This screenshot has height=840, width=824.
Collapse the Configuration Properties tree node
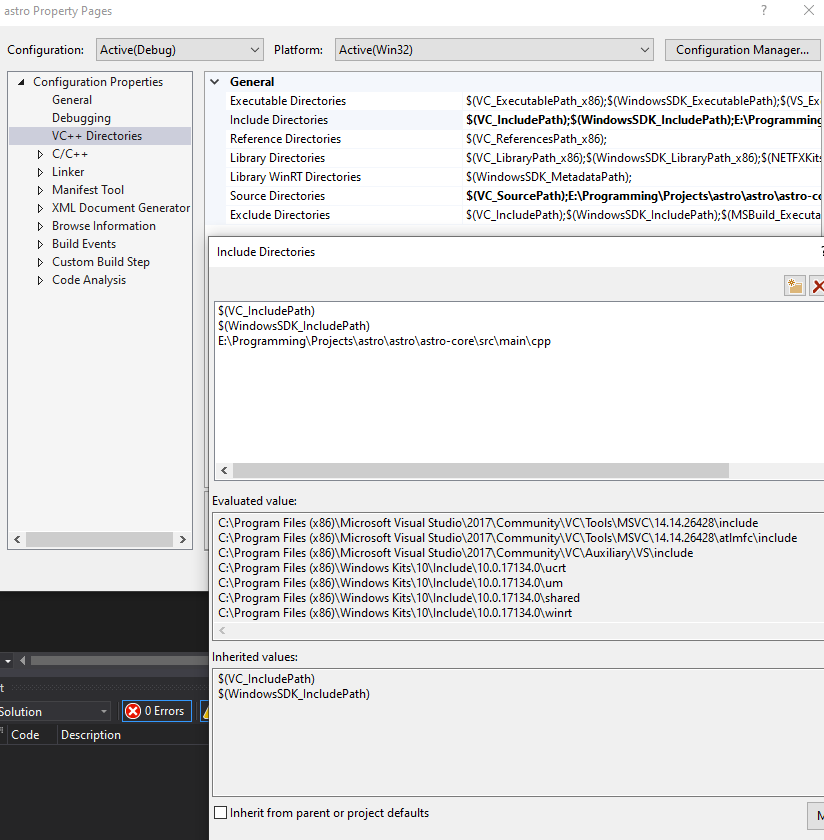tap(21, 82)
